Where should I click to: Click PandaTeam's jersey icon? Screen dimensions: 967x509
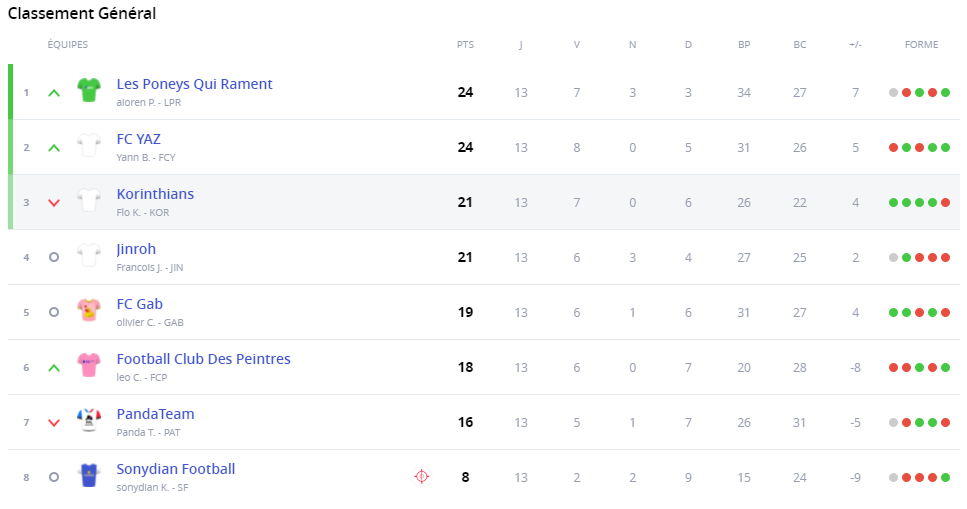(89, 421)
